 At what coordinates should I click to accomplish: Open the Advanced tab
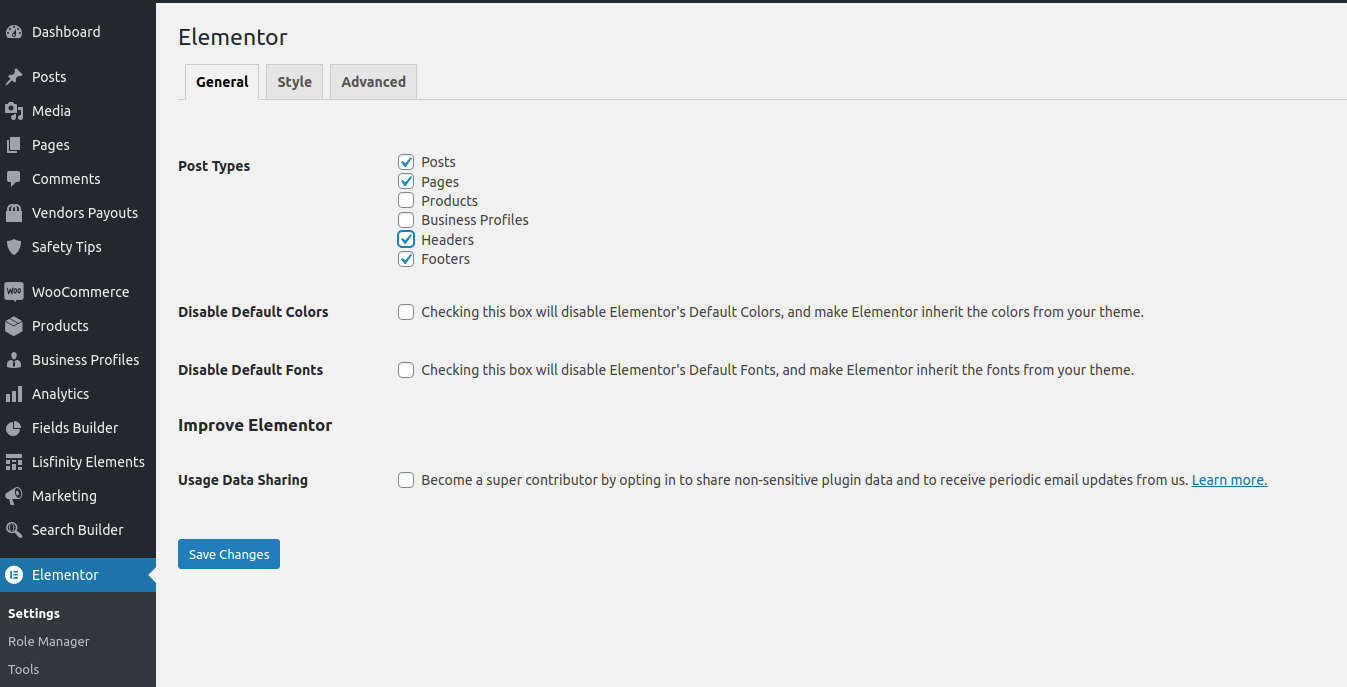(373, 82)
